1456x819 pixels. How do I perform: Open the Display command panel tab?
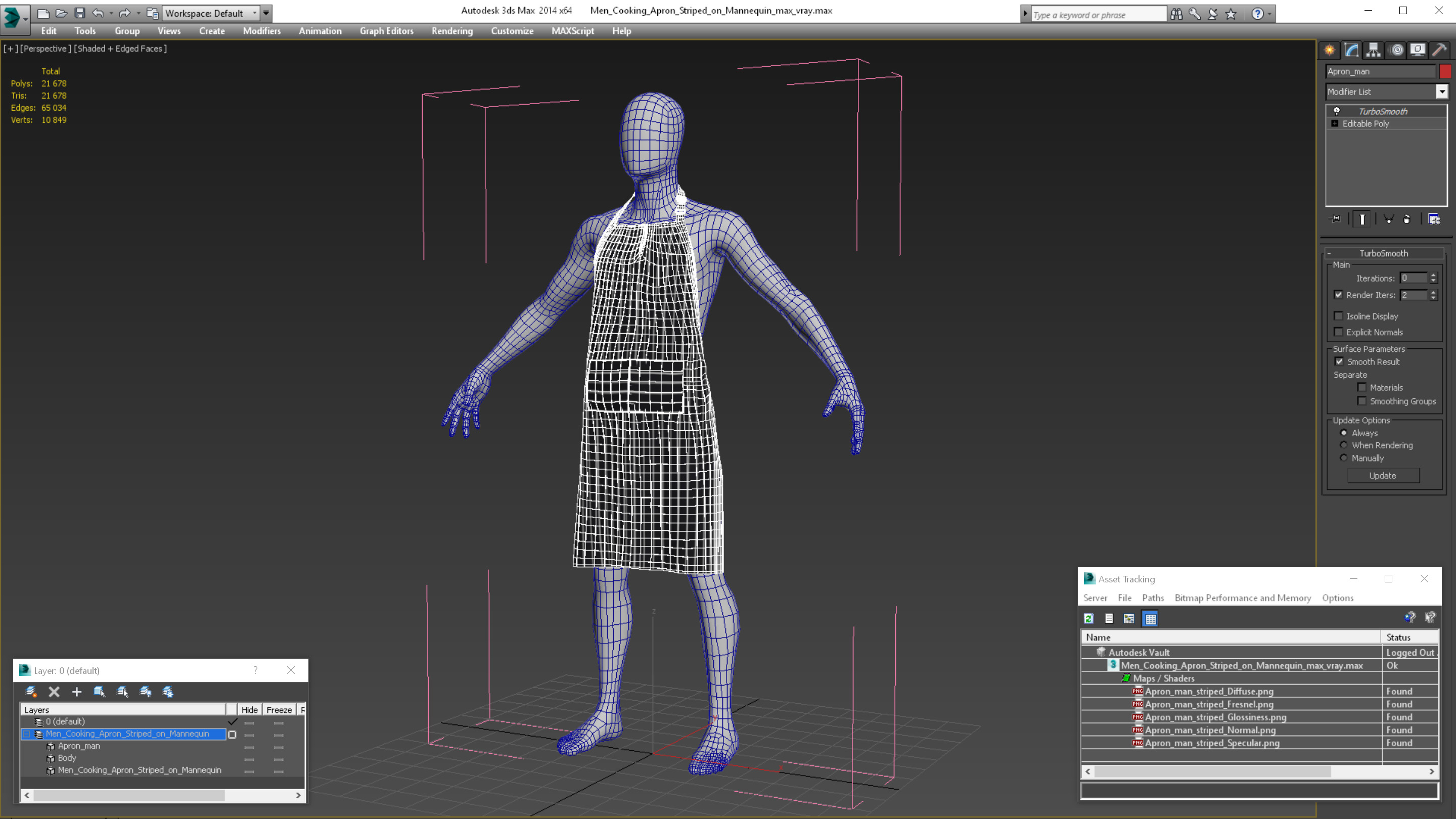1418,50
